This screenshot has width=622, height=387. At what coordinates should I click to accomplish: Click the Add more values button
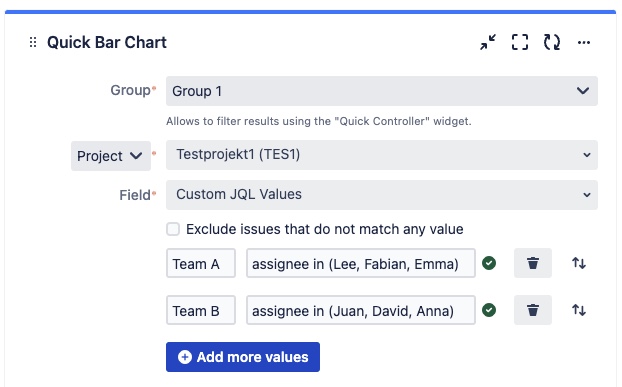tap(243, 357)
